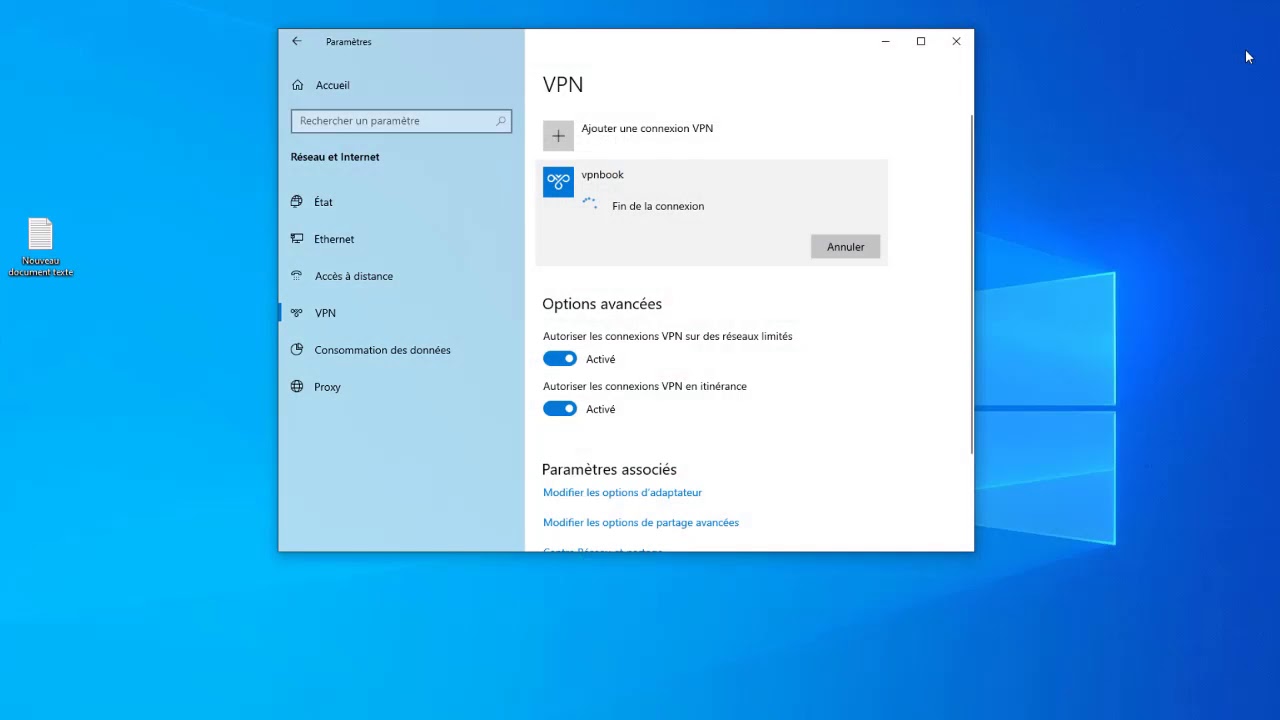Open the Ethernet settings page
The height and width of the screenshot is (720, 1280).
click(x=334, y=239)
